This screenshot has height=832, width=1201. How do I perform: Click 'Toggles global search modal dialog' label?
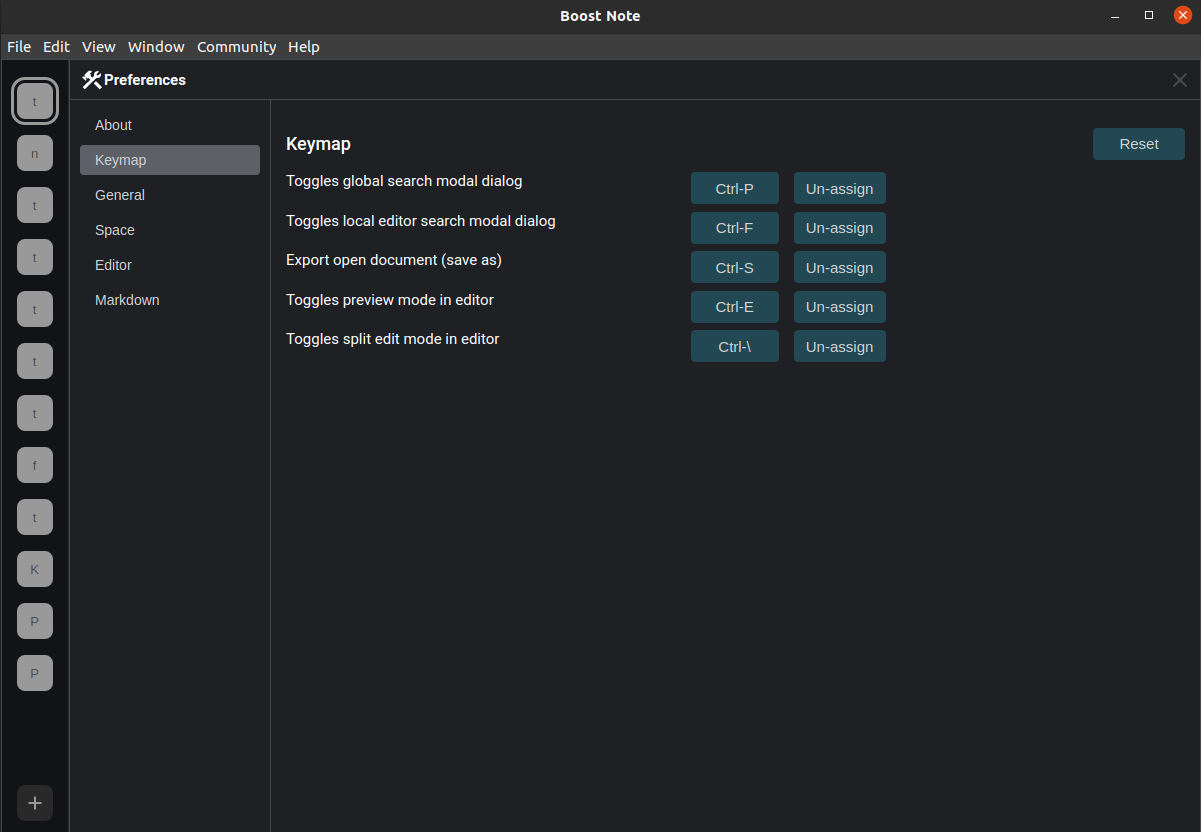(404, 181)
